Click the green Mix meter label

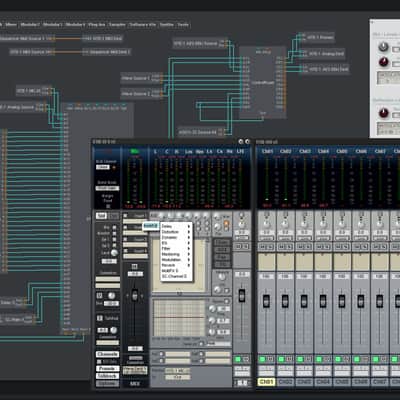tap(135, 152)
